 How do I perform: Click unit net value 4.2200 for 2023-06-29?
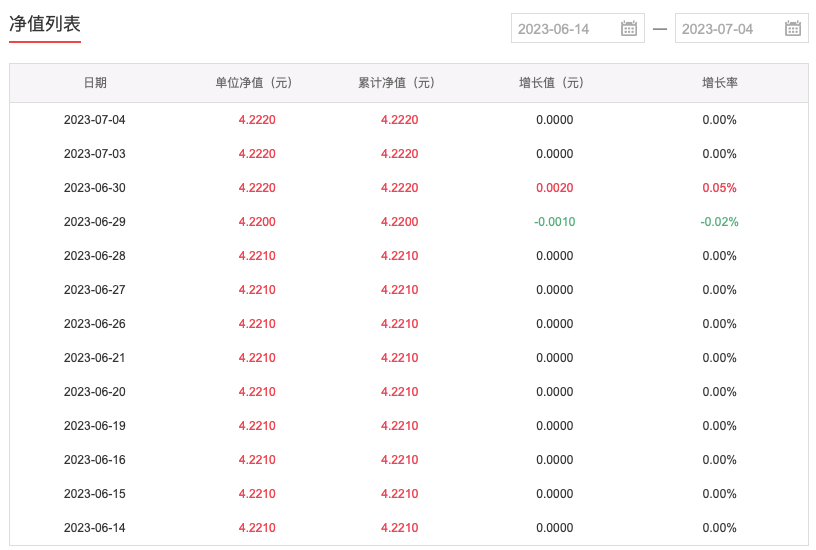click(257, 222)
